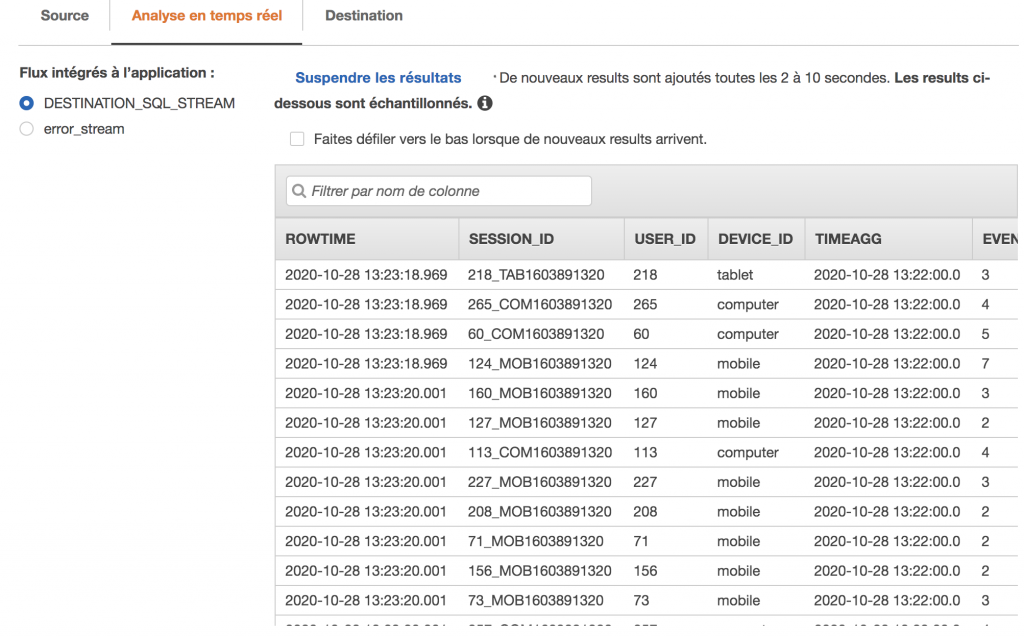Screen dimensions: 1024x636
Task: Switch to the Destination tab
Action: pos(363,15)
